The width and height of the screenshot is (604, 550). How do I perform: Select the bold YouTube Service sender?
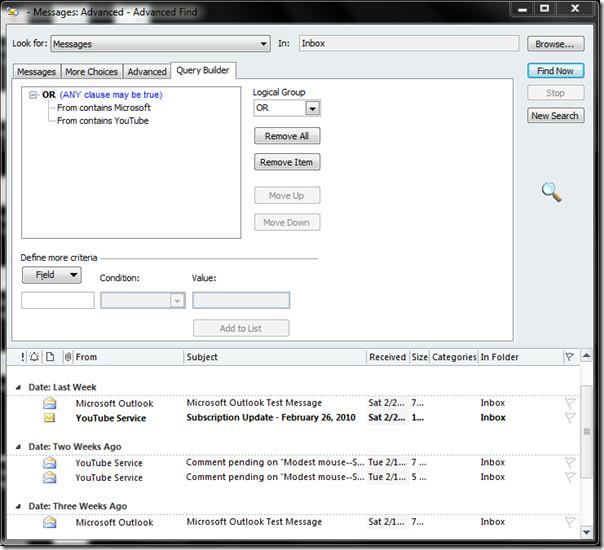111,418
